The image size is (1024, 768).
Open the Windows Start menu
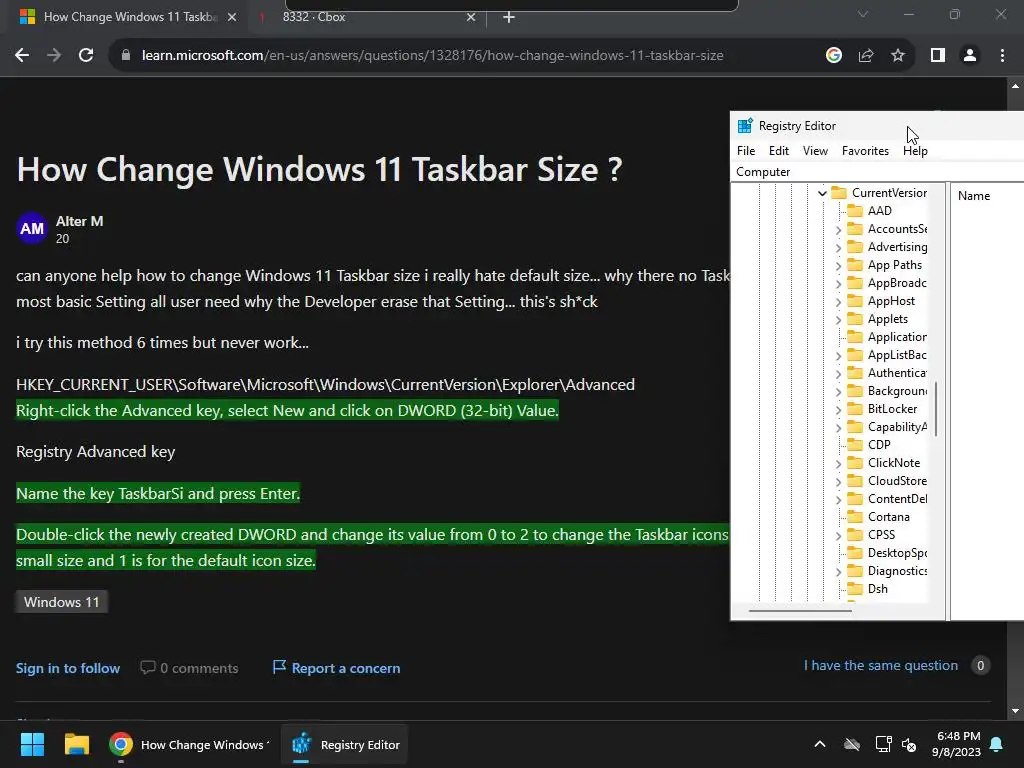click(x=32, y=744)
